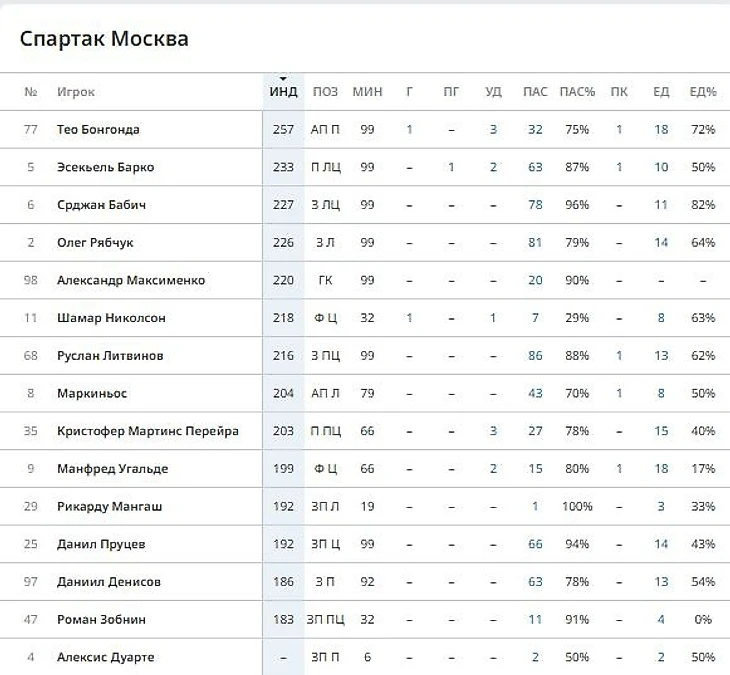Open player Тео Бонгонда

98,129
